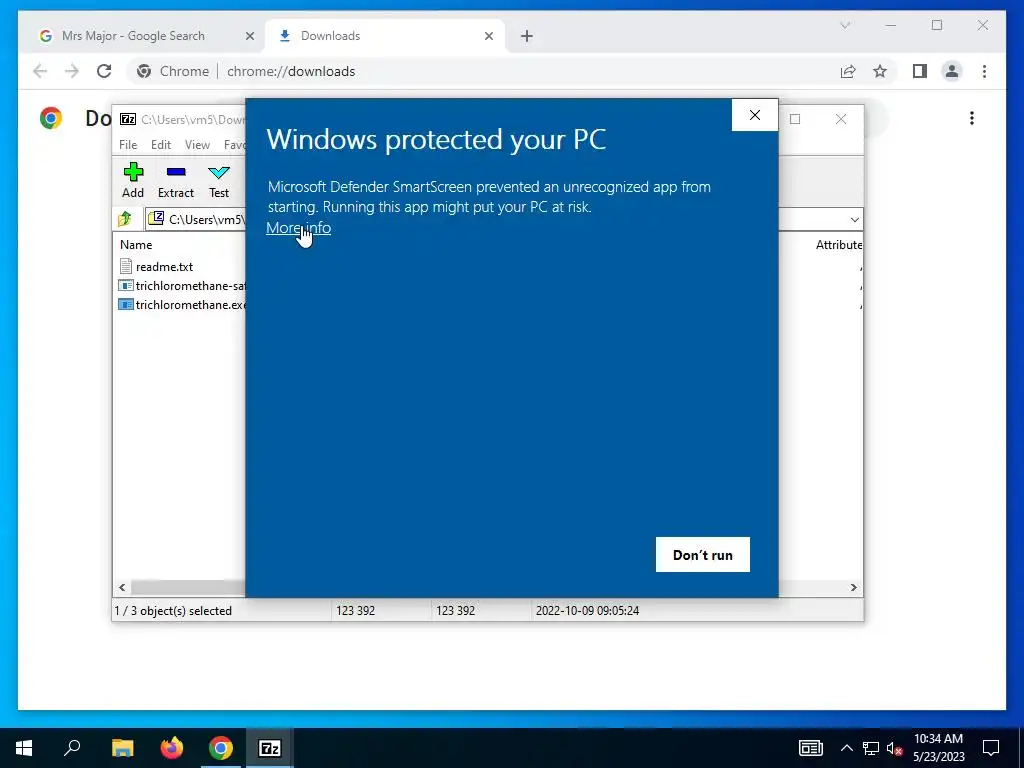The height and width of the screenshot is (768, 1024).
Task: Click Chrome forward navigation arrow
Action: [72, 71]
